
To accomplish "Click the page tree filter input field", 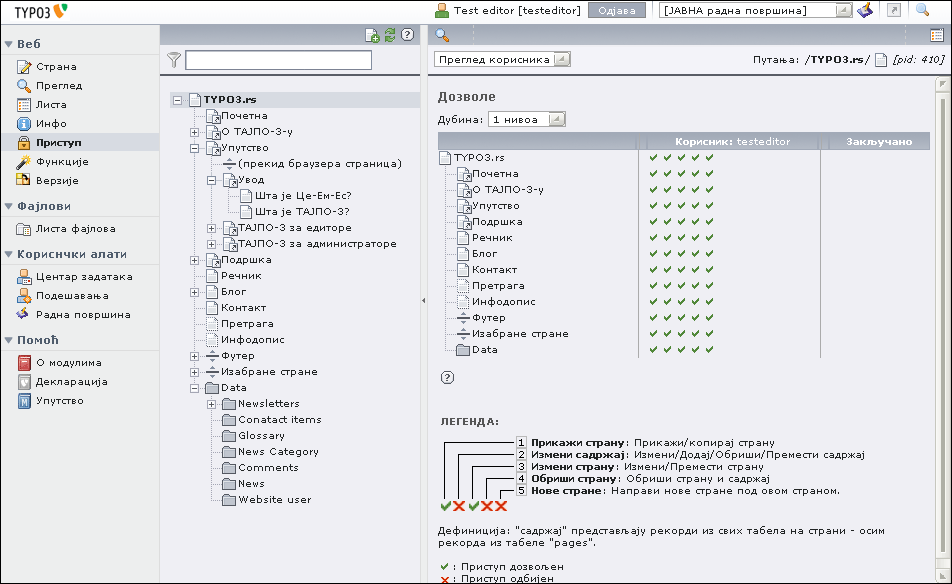I will [278, 59].
